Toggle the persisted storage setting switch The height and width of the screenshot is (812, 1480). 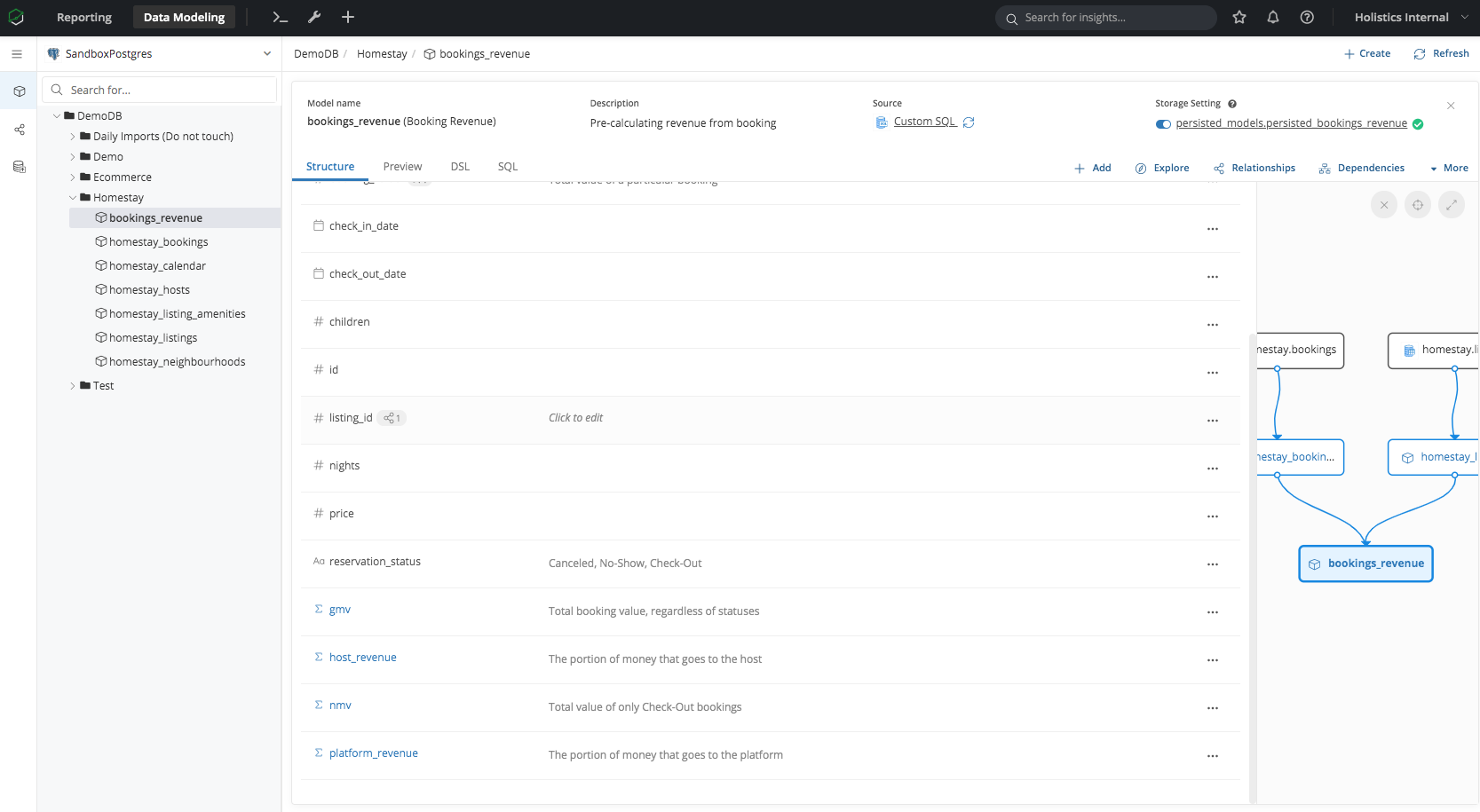[x=1163, y=124]
